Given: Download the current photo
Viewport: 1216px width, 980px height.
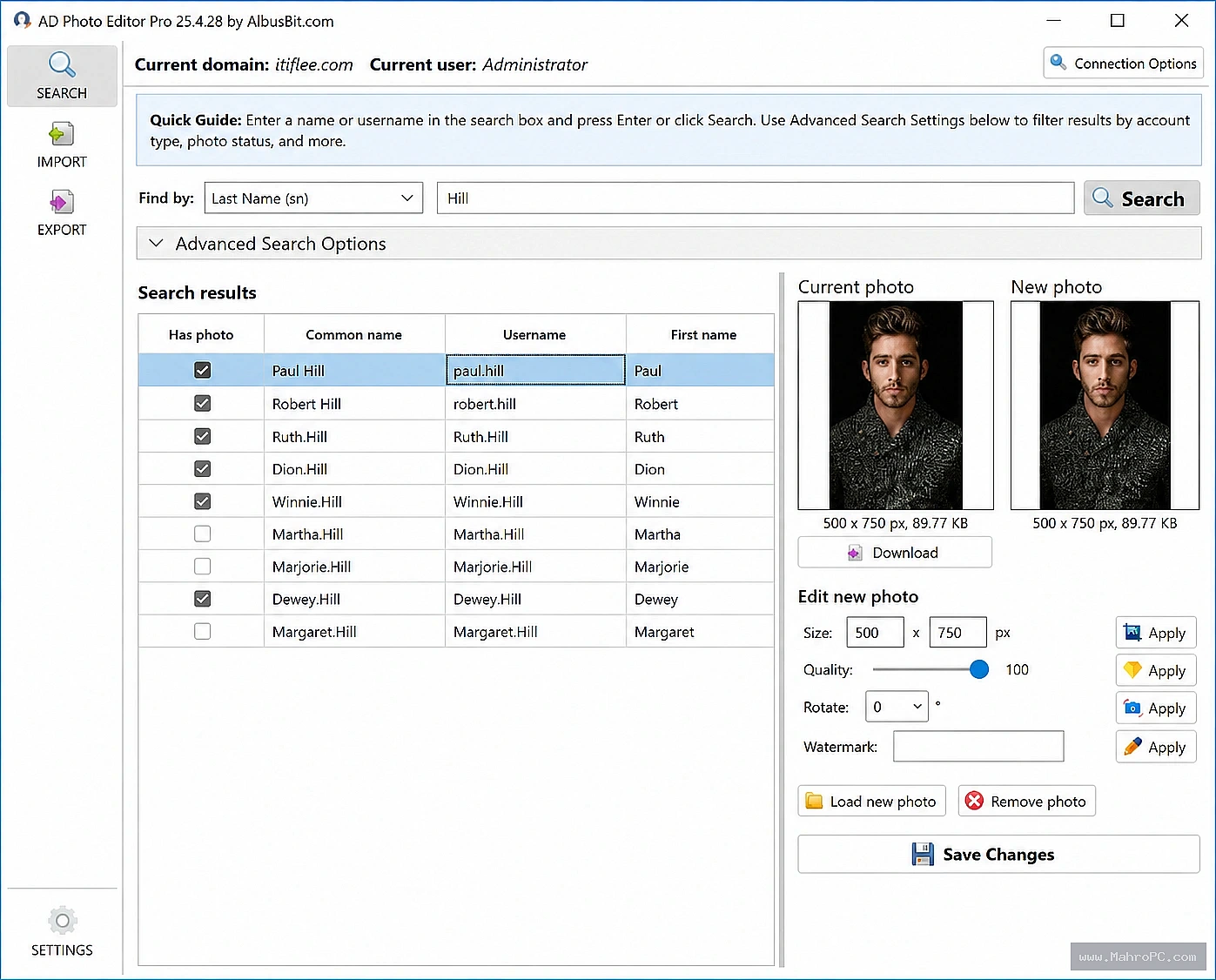Looking at the screenshot, I should click(x=895, y=553).
